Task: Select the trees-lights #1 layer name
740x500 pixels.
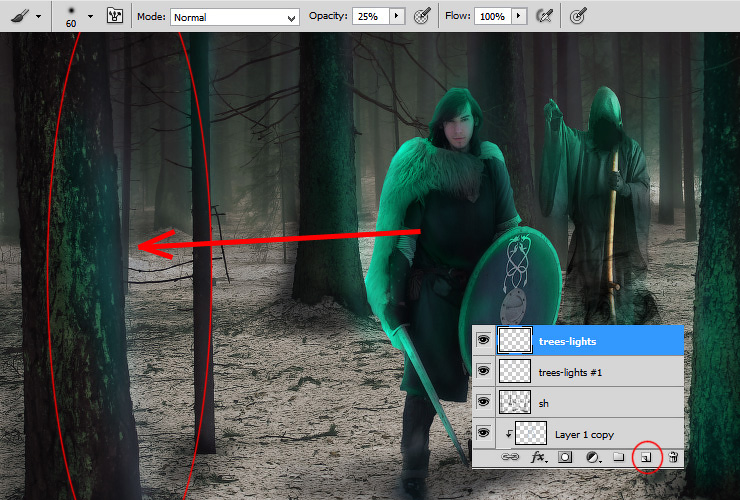Action: click(570, 373)
